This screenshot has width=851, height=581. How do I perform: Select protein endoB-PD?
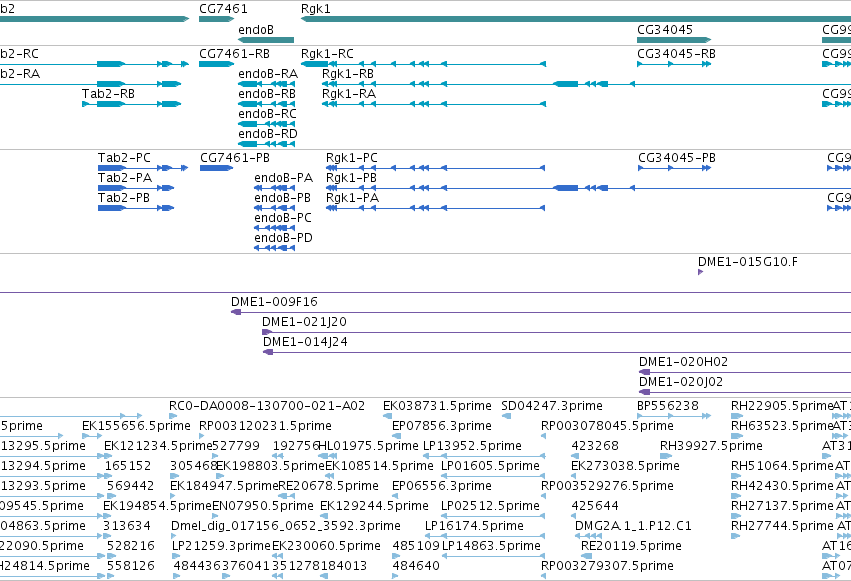pyautogui.click(x=283, y=238)
